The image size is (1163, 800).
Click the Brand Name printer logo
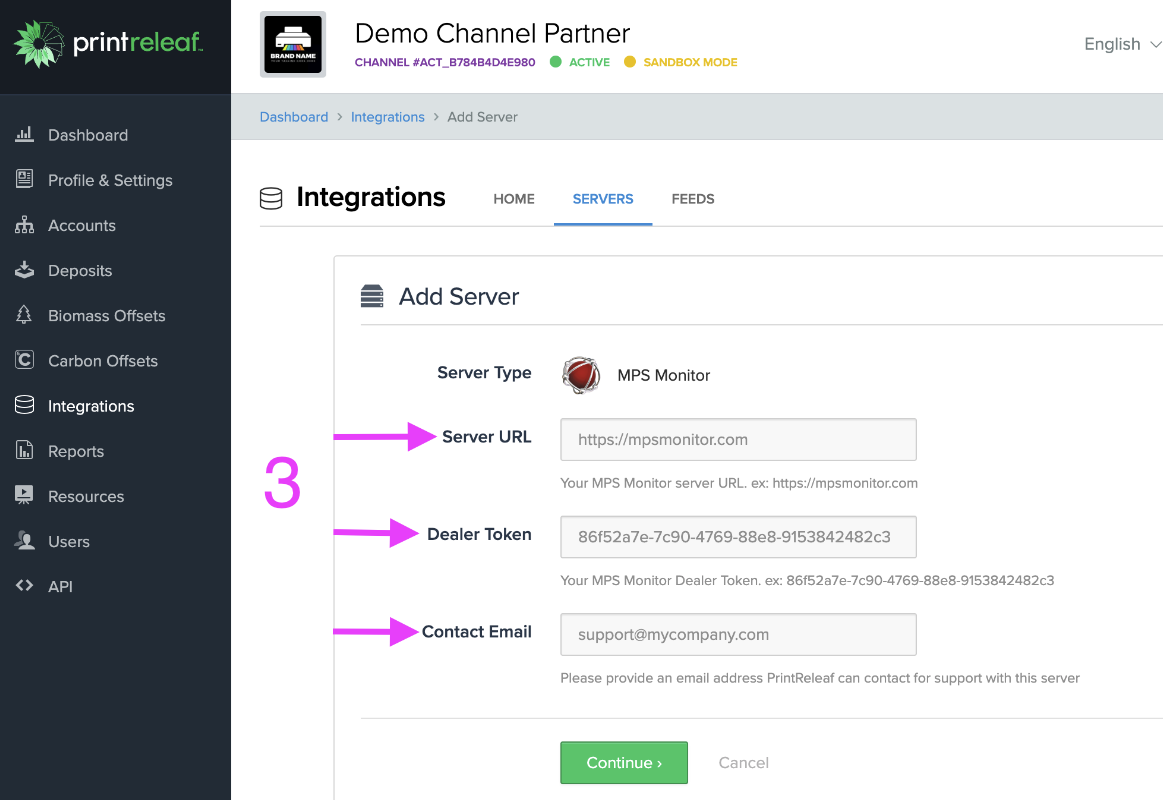292,44
